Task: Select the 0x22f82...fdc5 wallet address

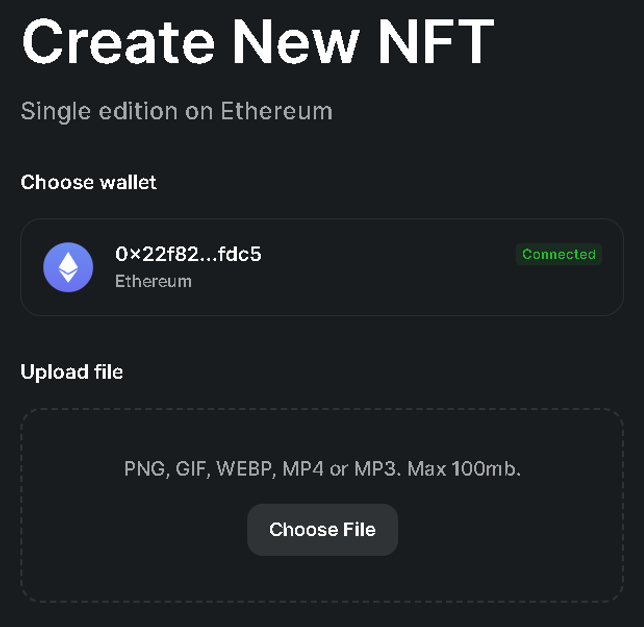Action: click(x=188, y=254)
